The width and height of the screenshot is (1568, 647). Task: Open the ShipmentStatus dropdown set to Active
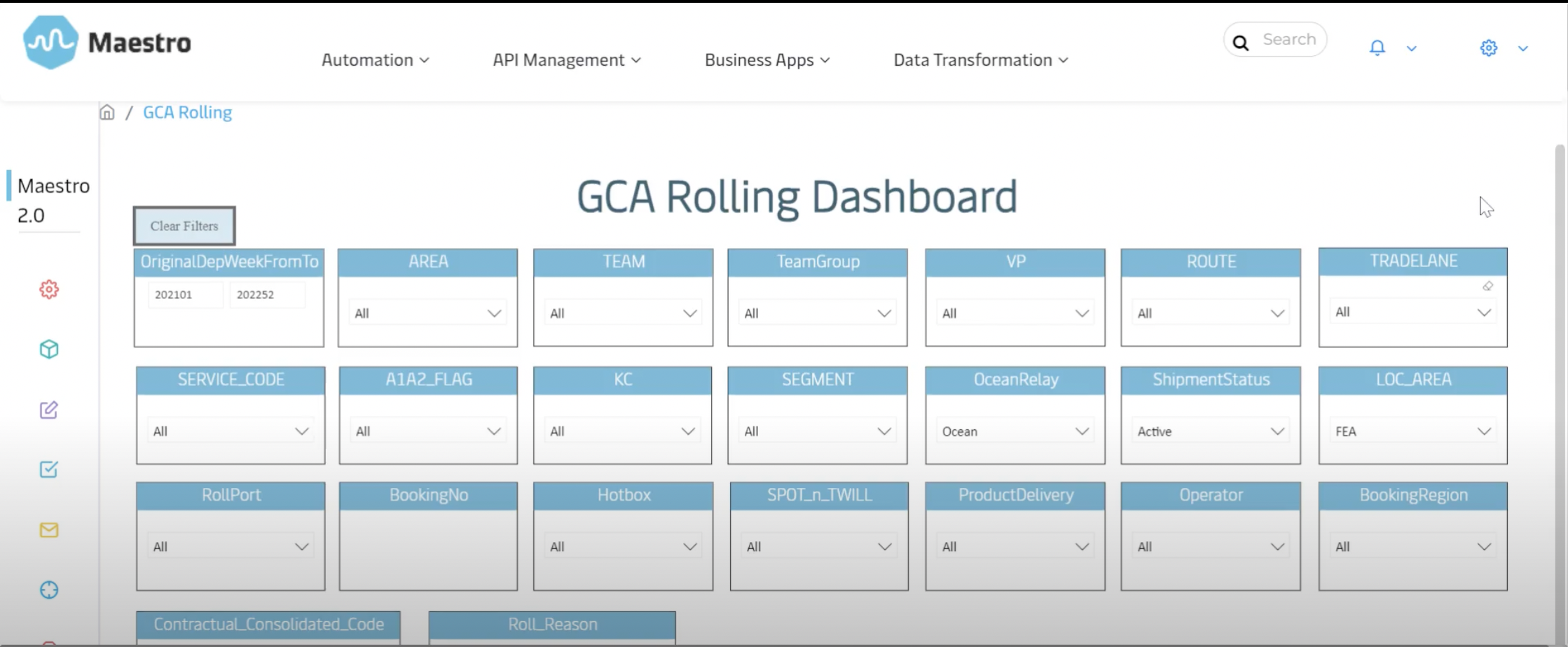pos(1211,431)
